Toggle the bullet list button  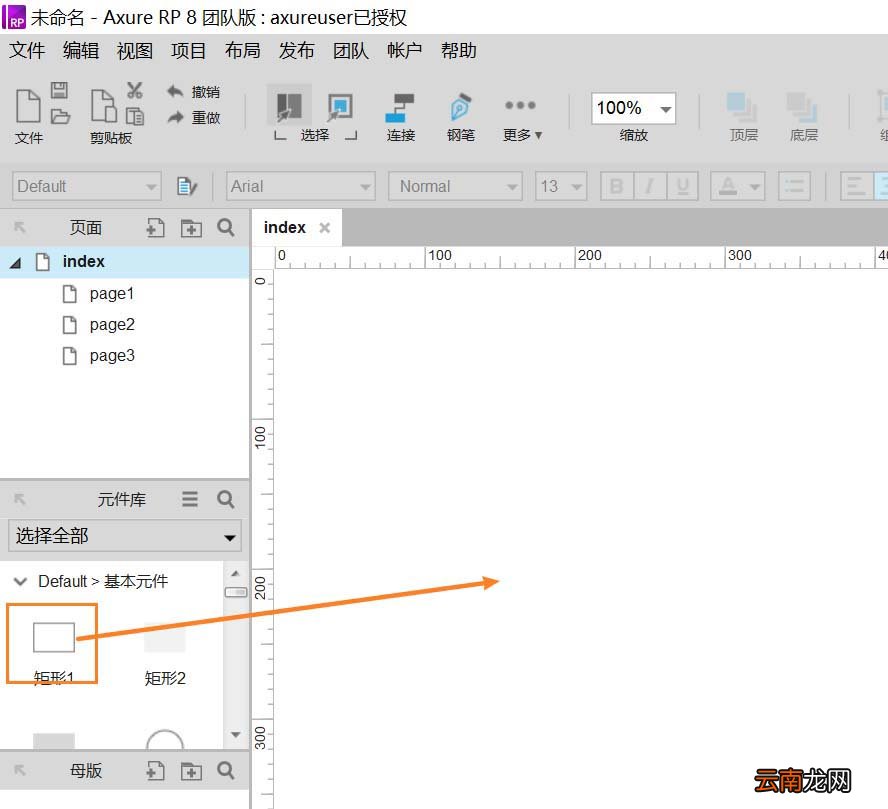tap(794, 186)
